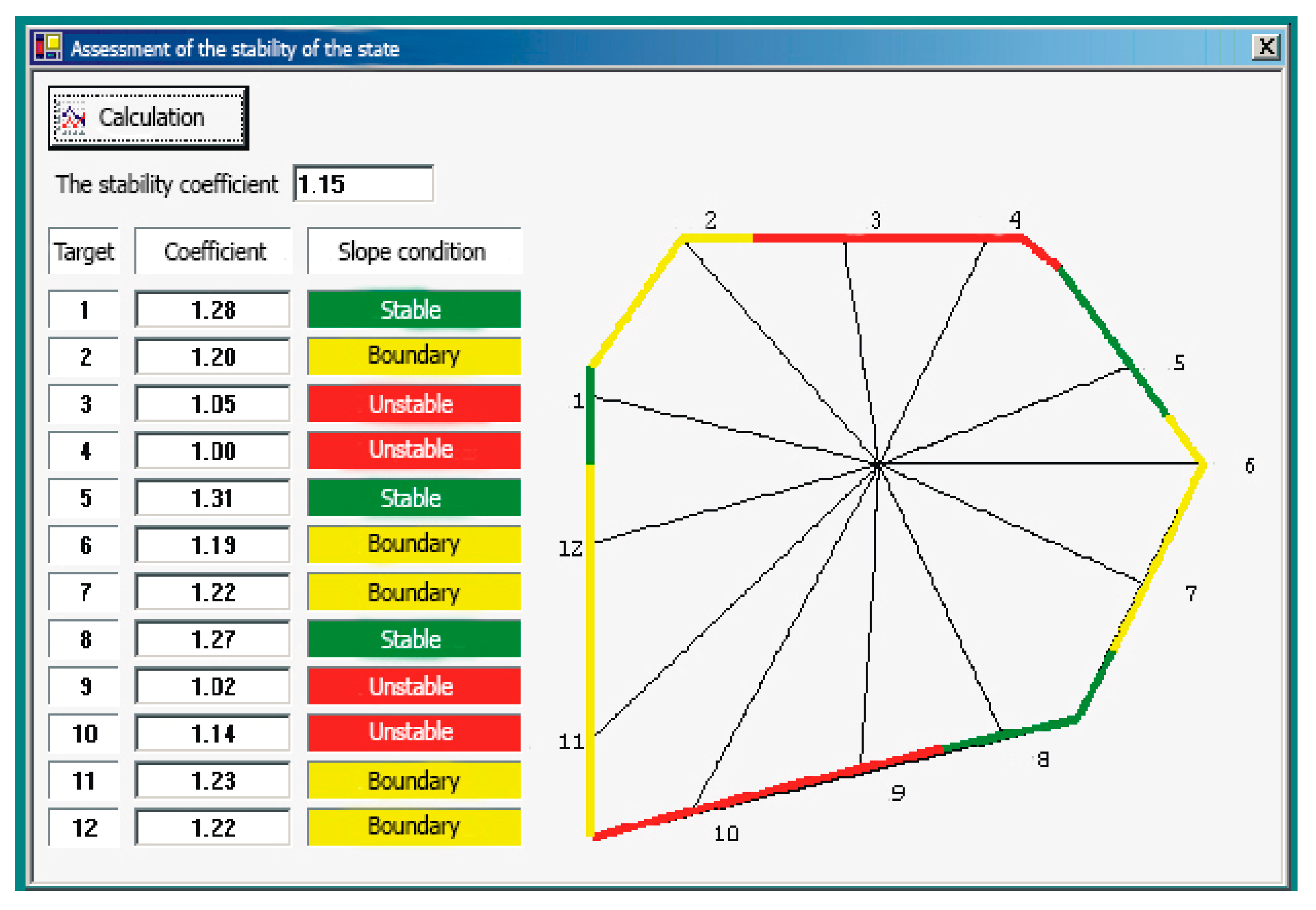Click the Stable status for target 8

[413, 639]
